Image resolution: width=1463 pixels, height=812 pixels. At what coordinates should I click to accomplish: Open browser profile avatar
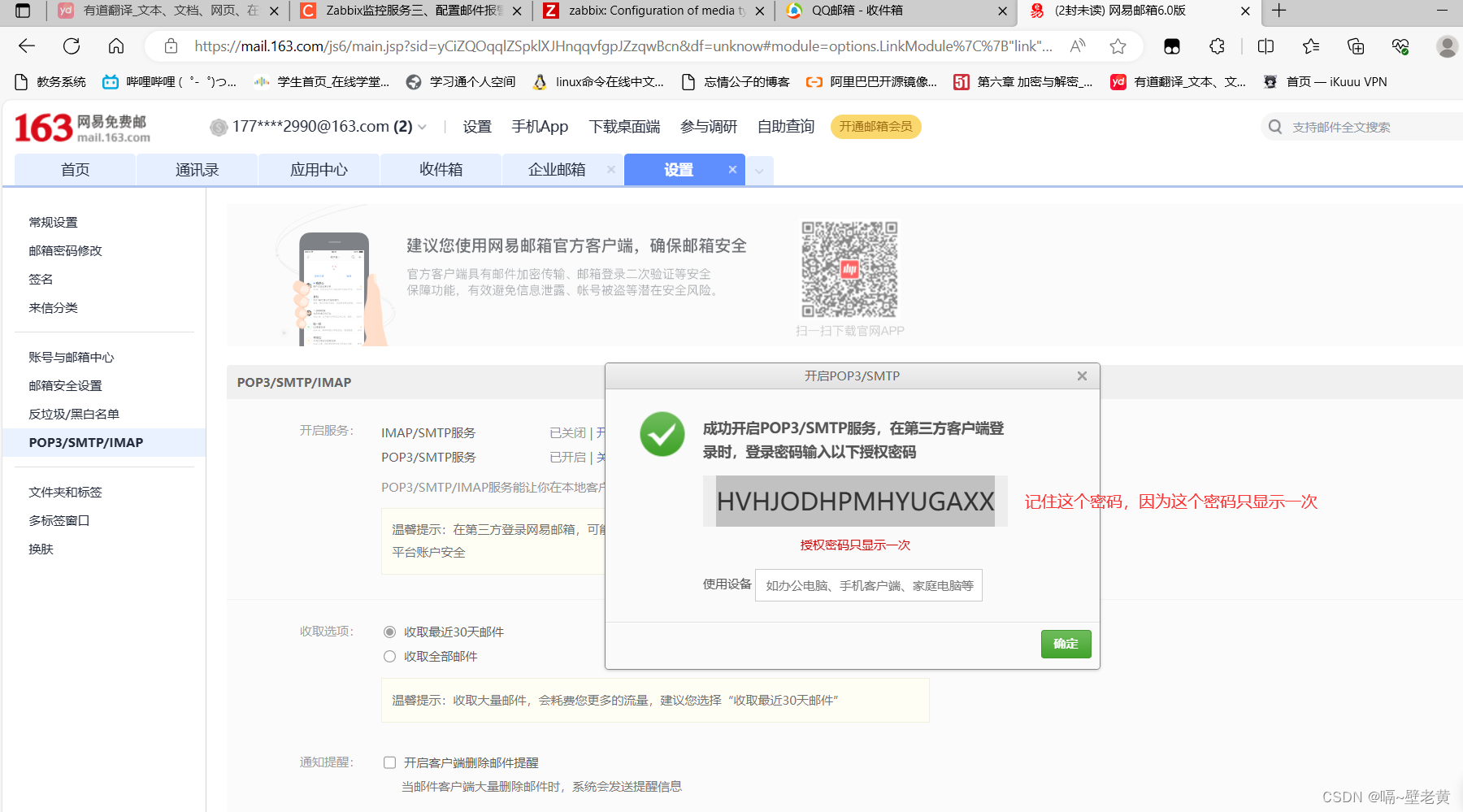1447,46
